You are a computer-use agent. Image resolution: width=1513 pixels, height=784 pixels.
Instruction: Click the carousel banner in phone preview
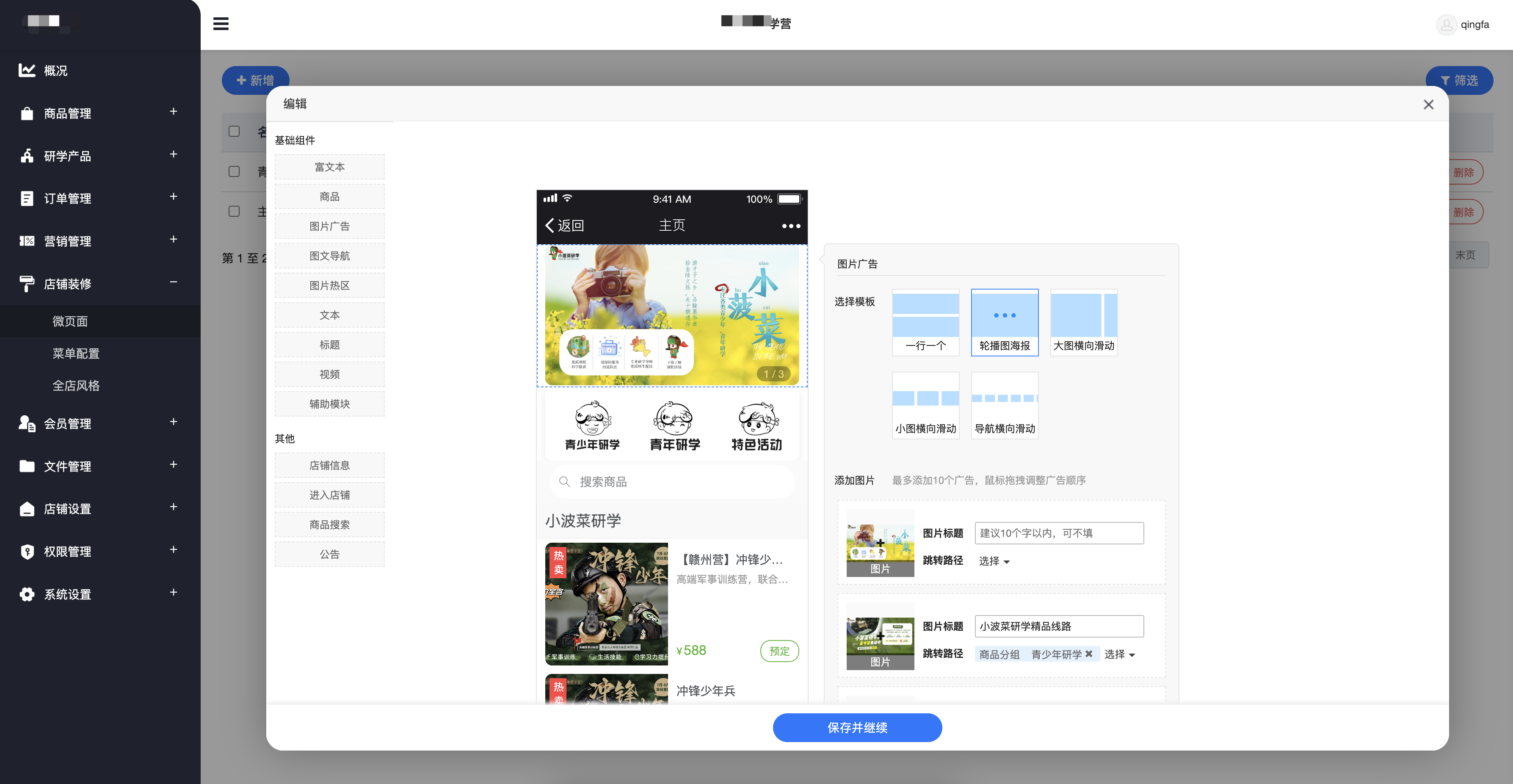pos(672,316)
